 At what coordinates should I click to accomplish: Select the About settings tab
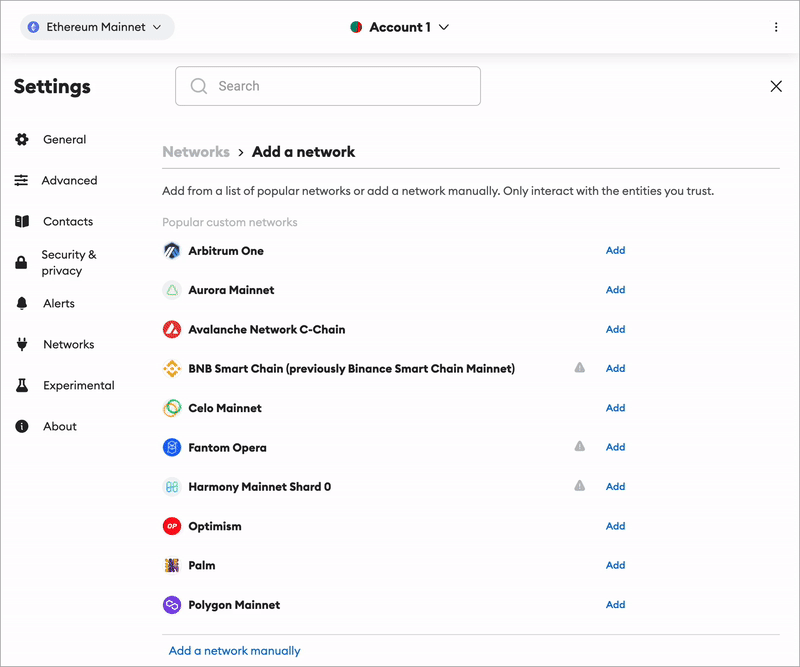coord(60,427)
